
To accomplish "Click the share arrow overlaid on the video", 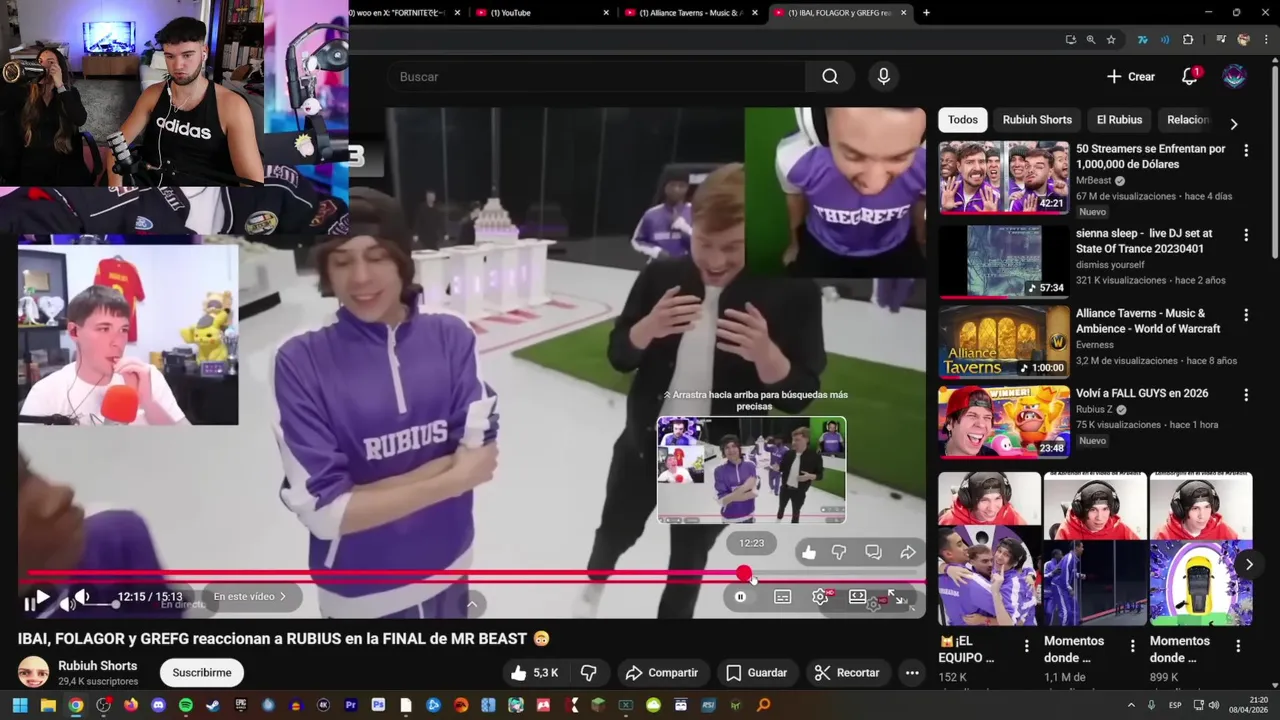I will click(908, 552).
